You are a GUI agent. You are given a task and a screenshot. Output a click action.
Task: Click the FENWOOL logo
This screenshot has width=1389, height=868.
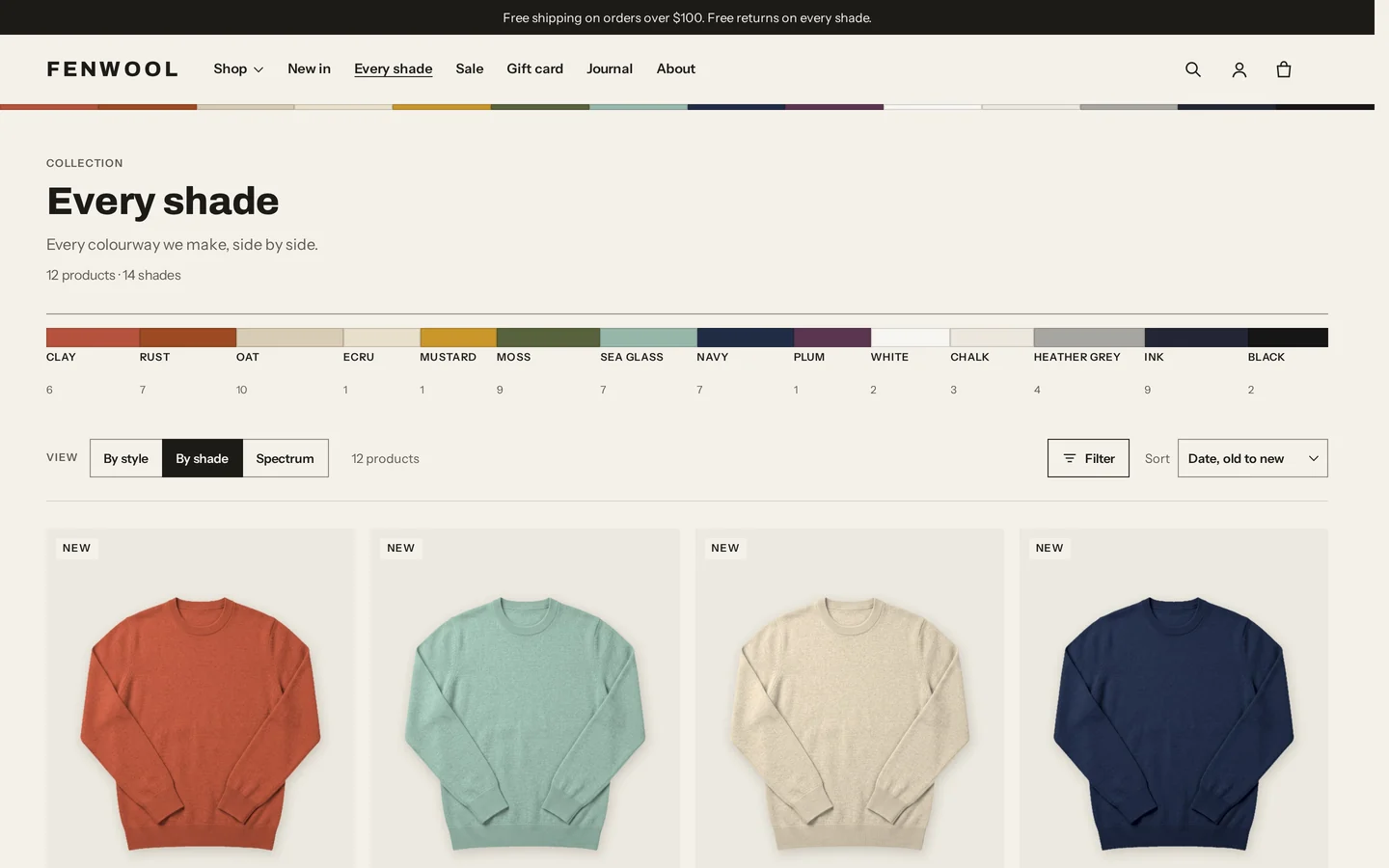pos(112,69)
